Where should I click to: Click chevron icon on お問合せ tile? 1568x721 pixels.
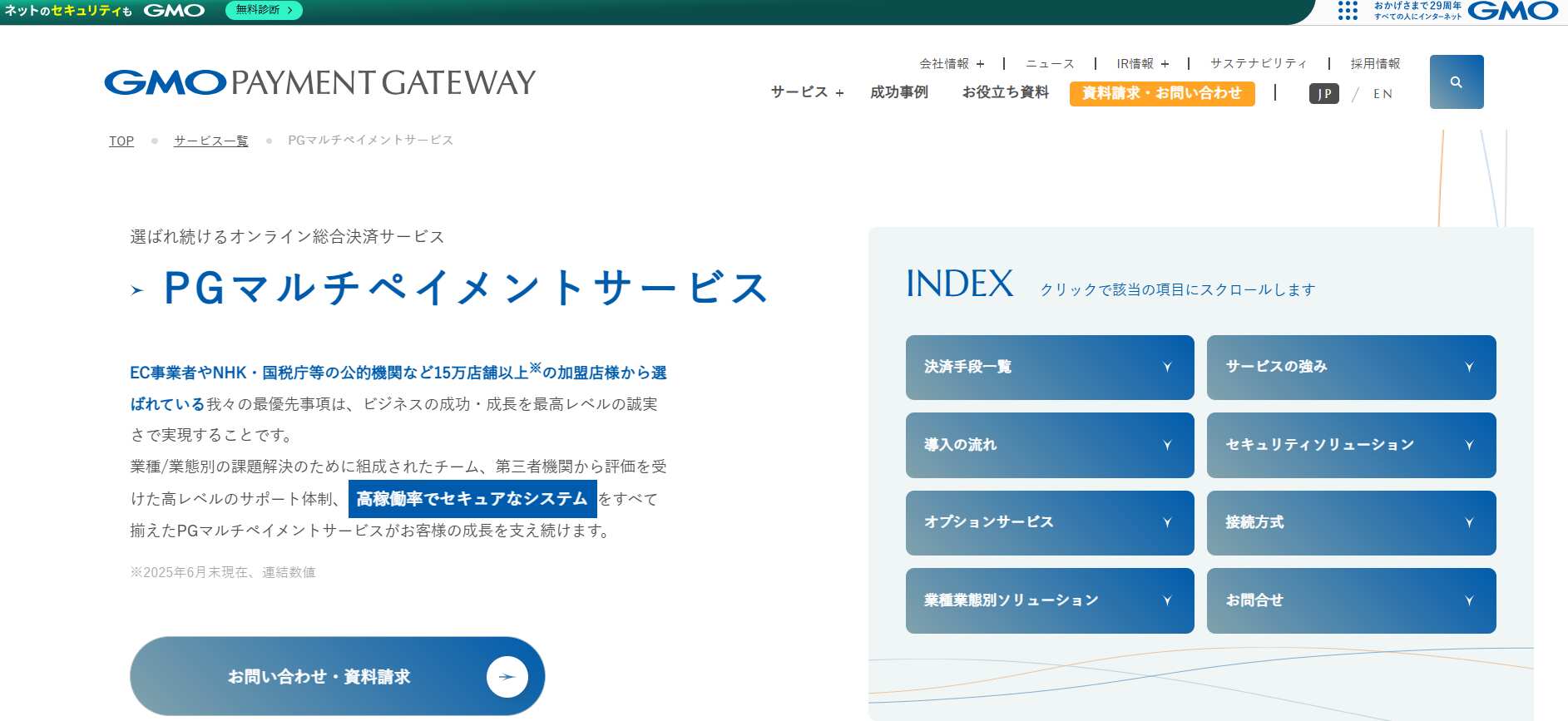point(1468,600)
